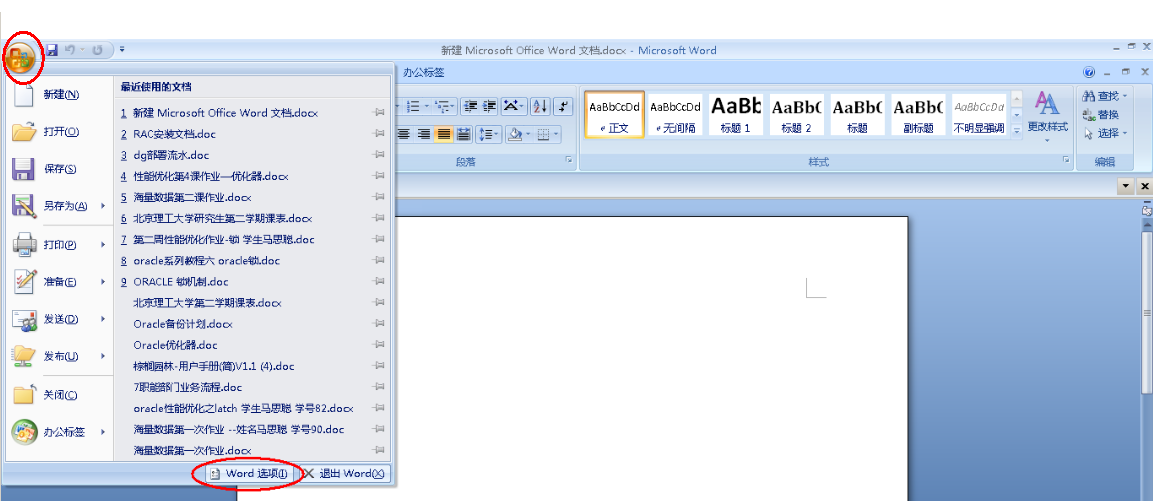Open the line spacing dropdown
The image size is (1153, 501).
(x=487, y=134)
